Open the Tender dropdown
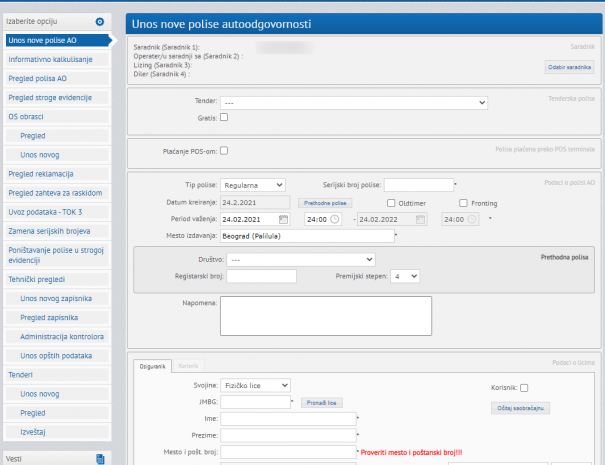Image resolution: width=605 pixels, height=465 pixels. [354, 102]
